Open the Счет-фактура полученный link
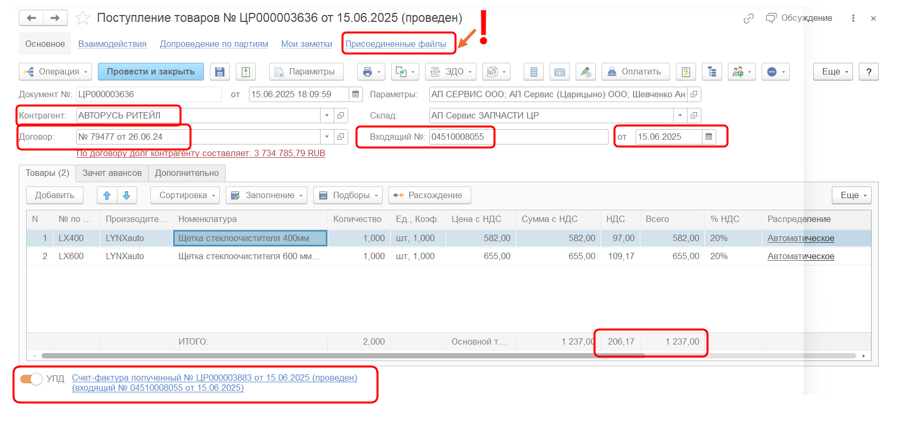Viewport: 911px width, 432px height. pyautogui.click(x=214, y=379)
